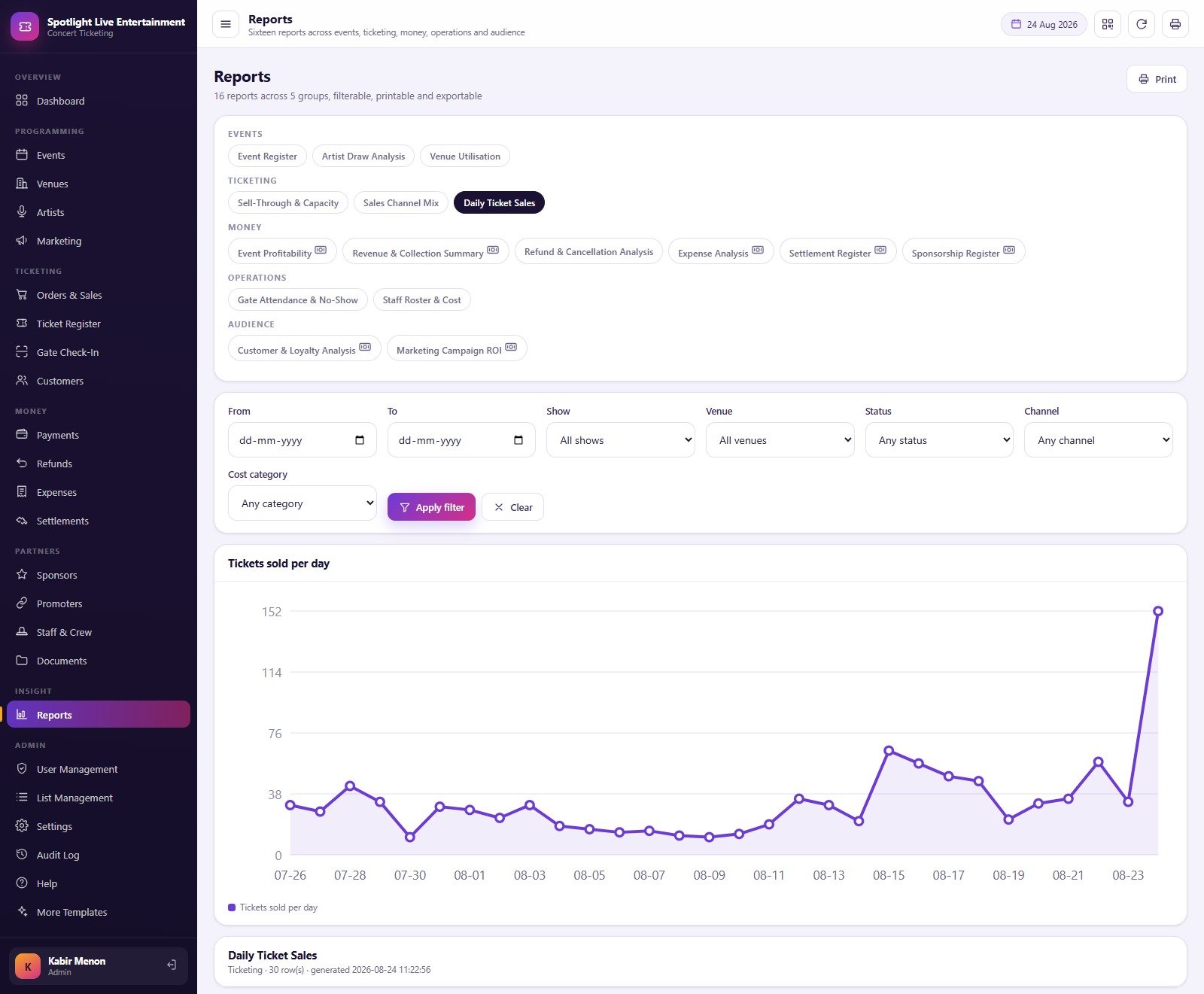Open the Cost category dropdown
This screenshot has width=1204, height=994.
tap(303, 503)
